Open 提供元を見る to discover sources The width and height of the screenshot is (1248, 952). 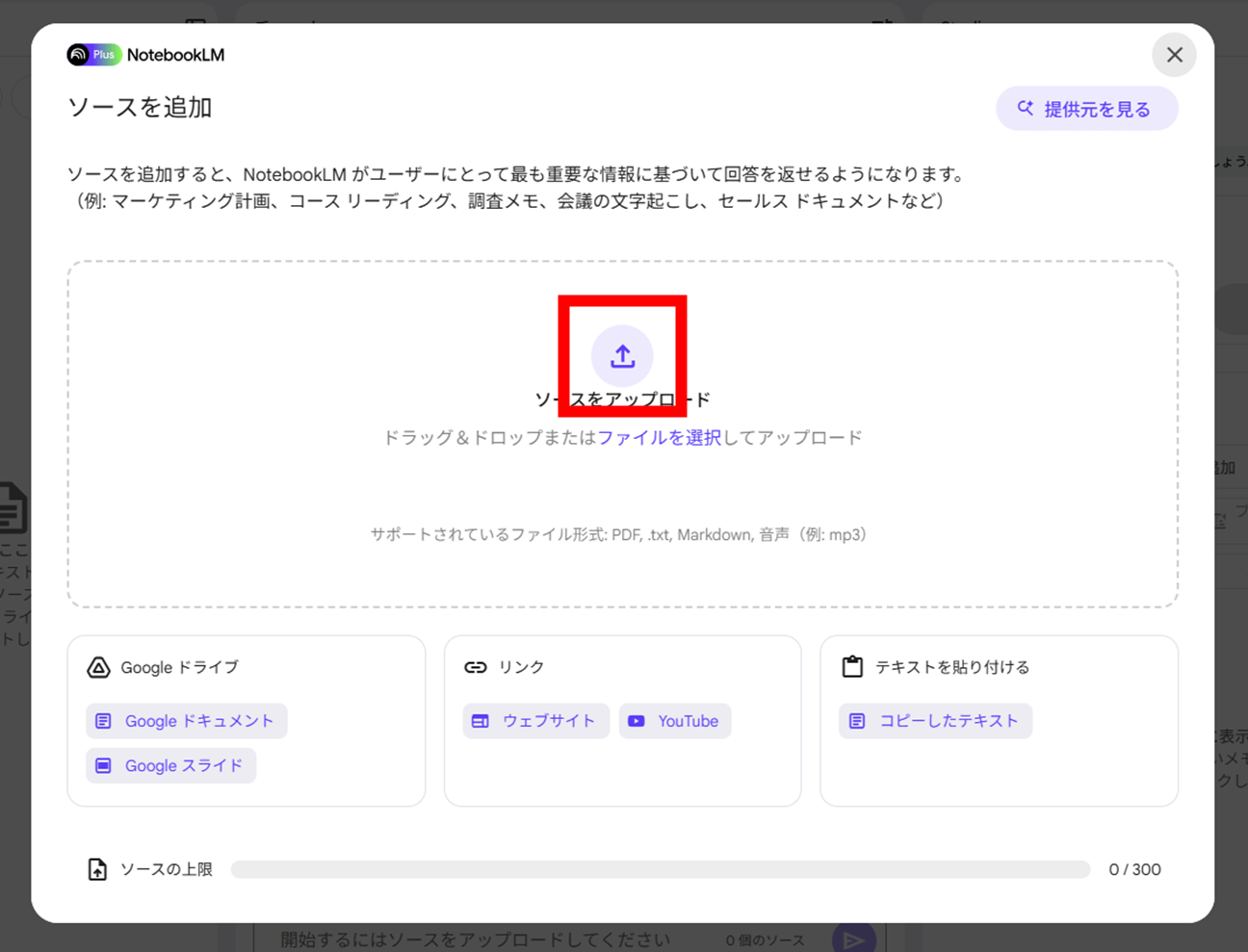pos(1086,109)
